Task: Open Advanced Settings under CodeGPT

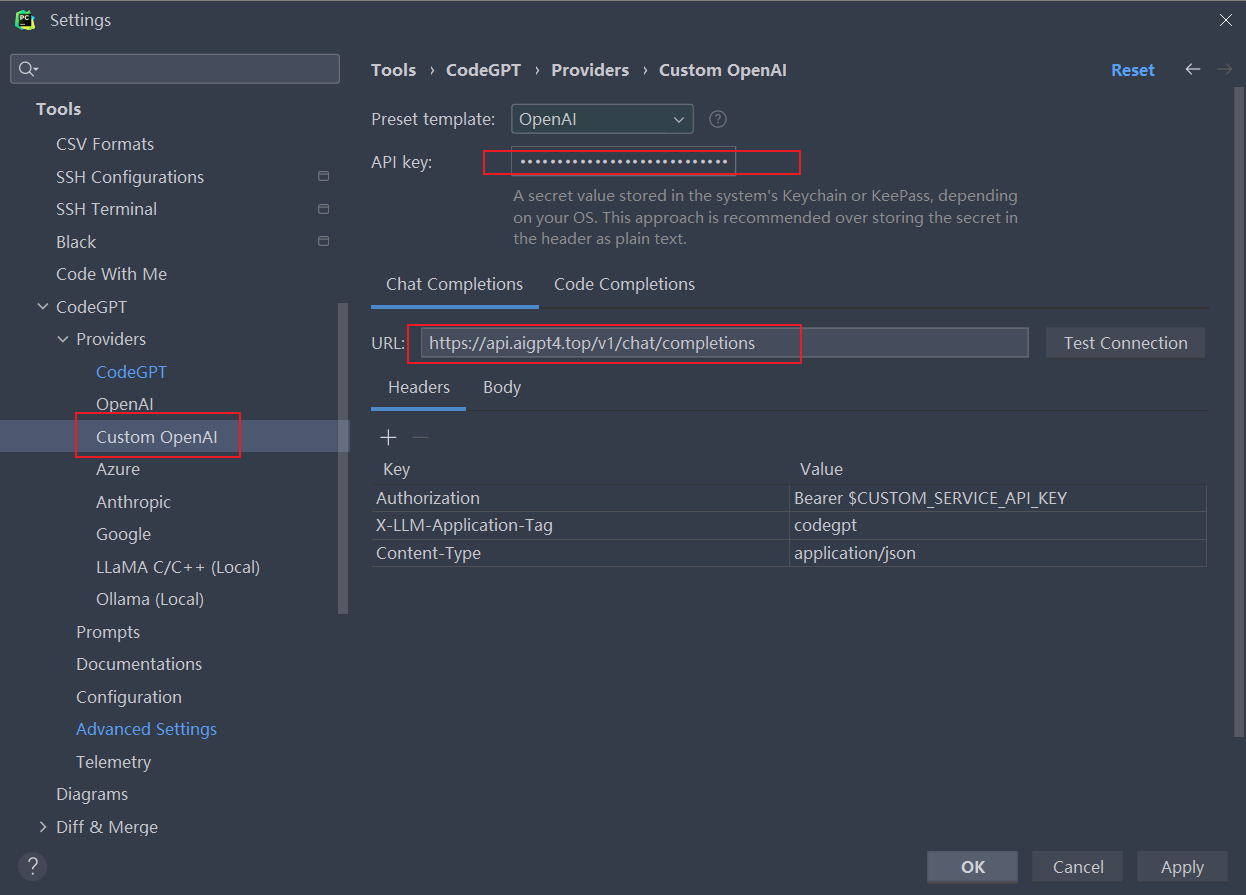Action: coord(146,729)
